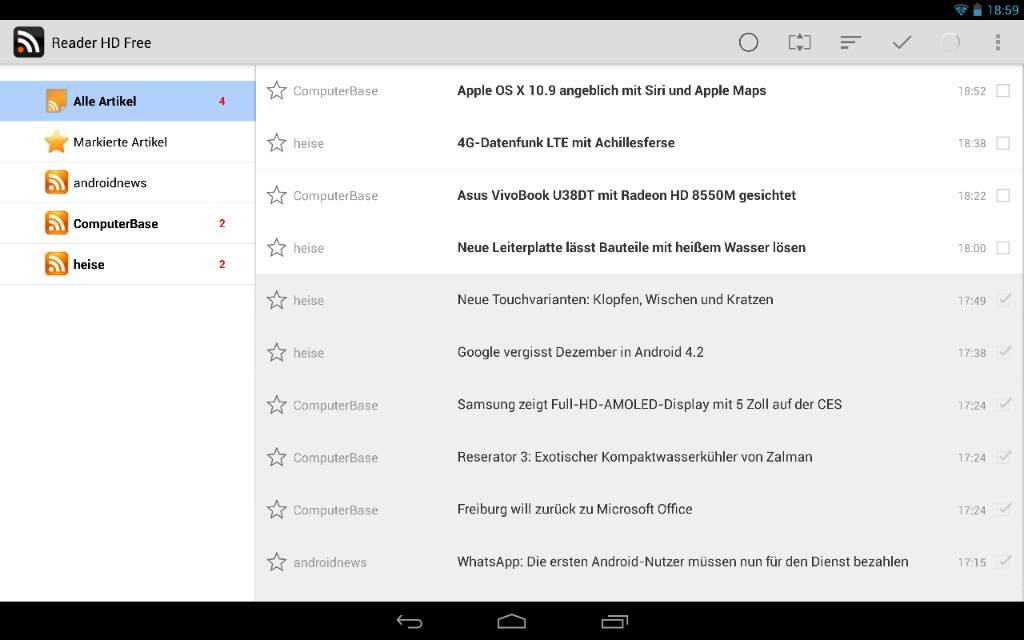Toggle read checkmark on Samsung AMOLED article
Image resolution: width=1024 pixels, height=640 pixels.
click(1005, 404)
